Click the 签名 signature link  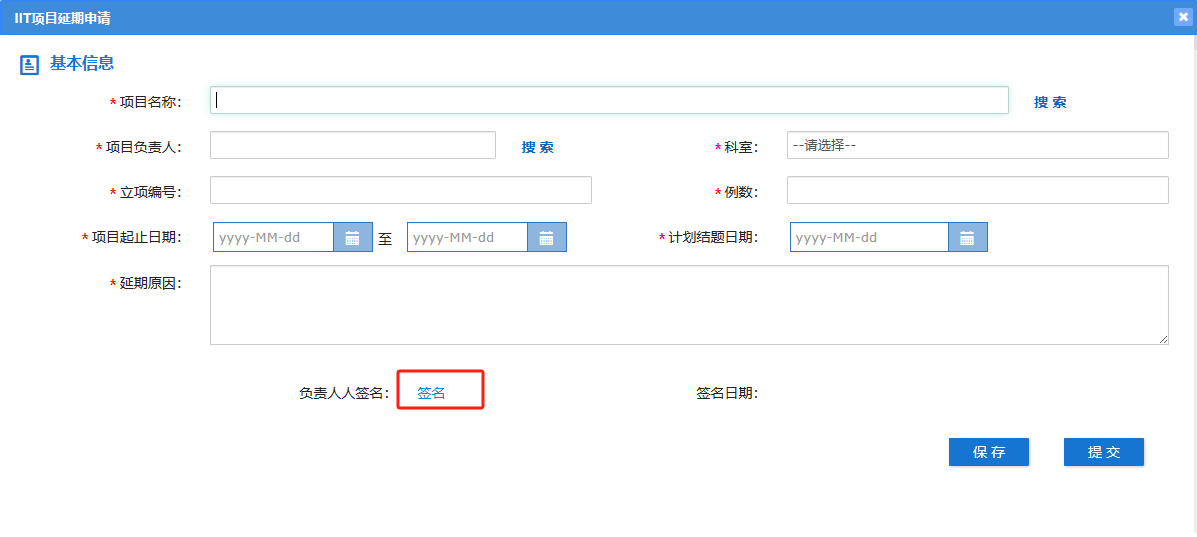[x=431, y=394]
